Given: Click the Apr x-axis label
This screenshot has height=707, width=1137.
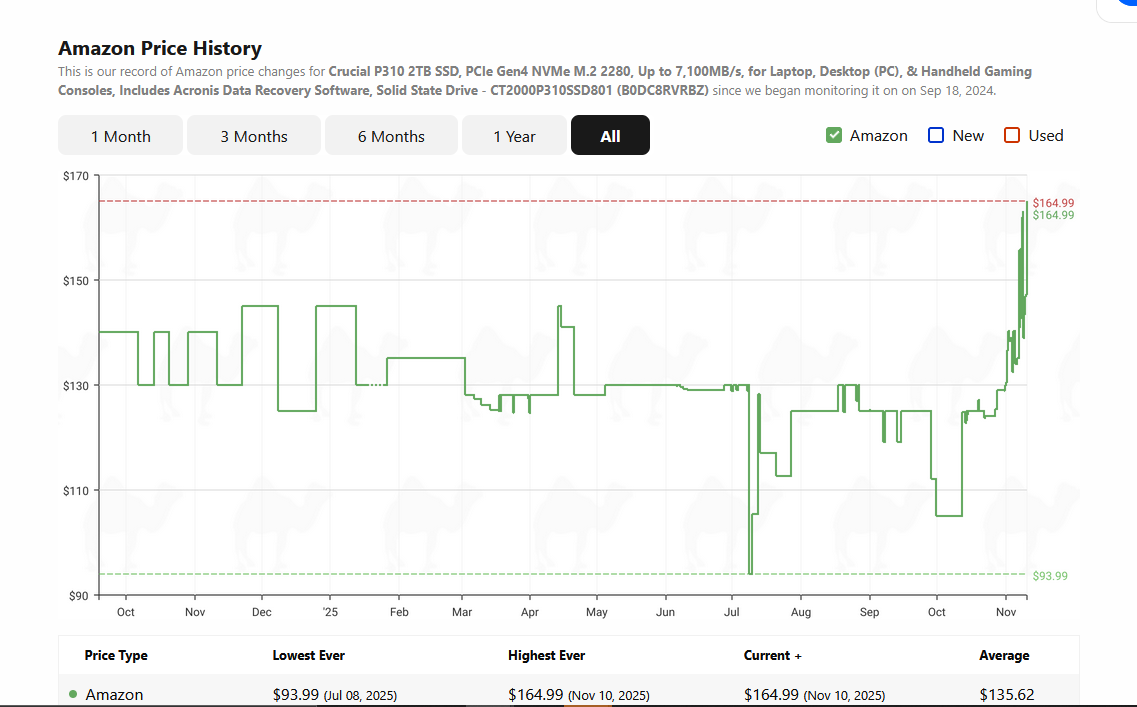Looking at the screenshot, I should coord(529,612).
